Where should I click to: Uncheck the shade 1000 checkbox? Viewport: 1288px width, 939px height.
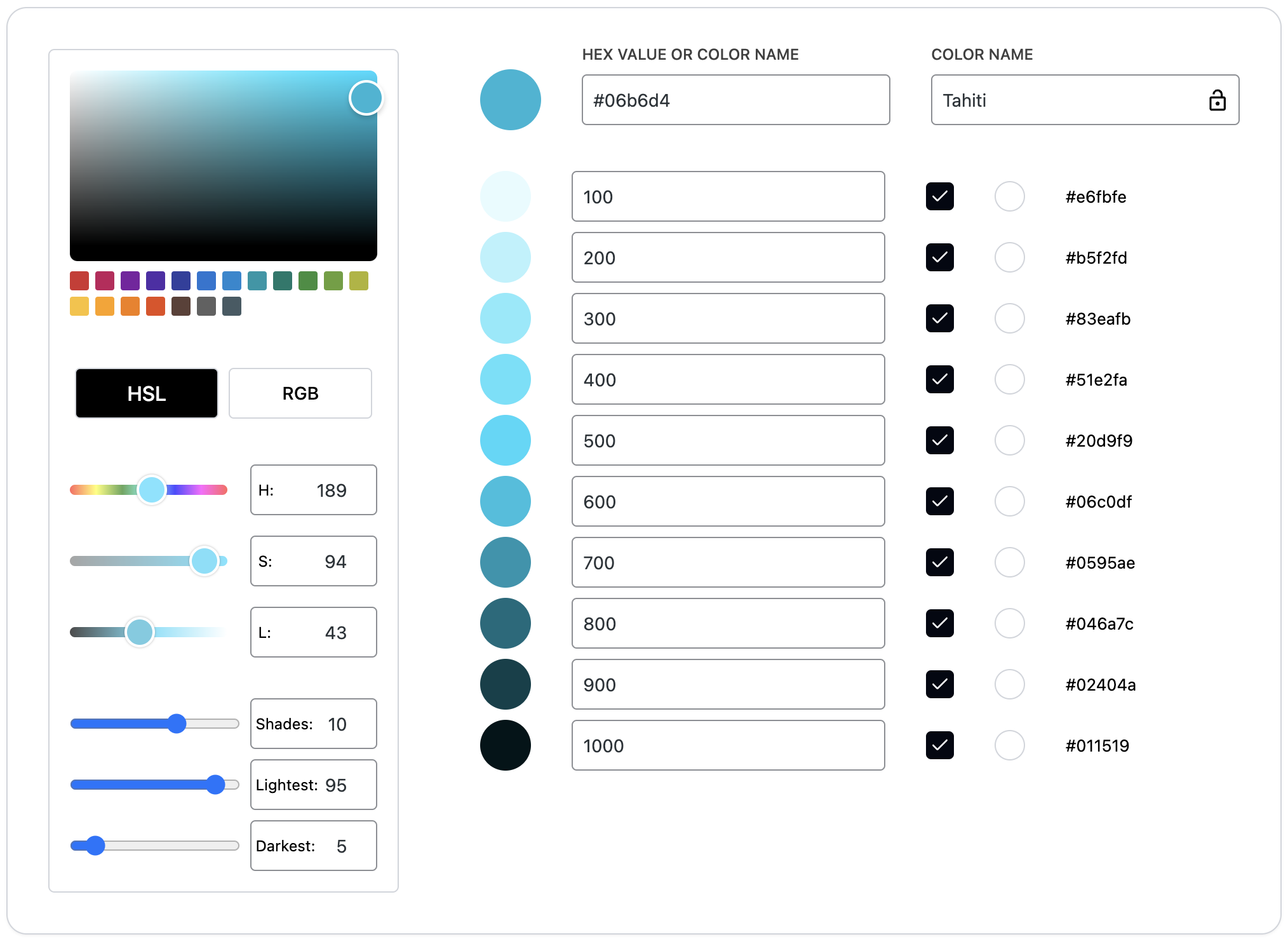click(939, 745)
